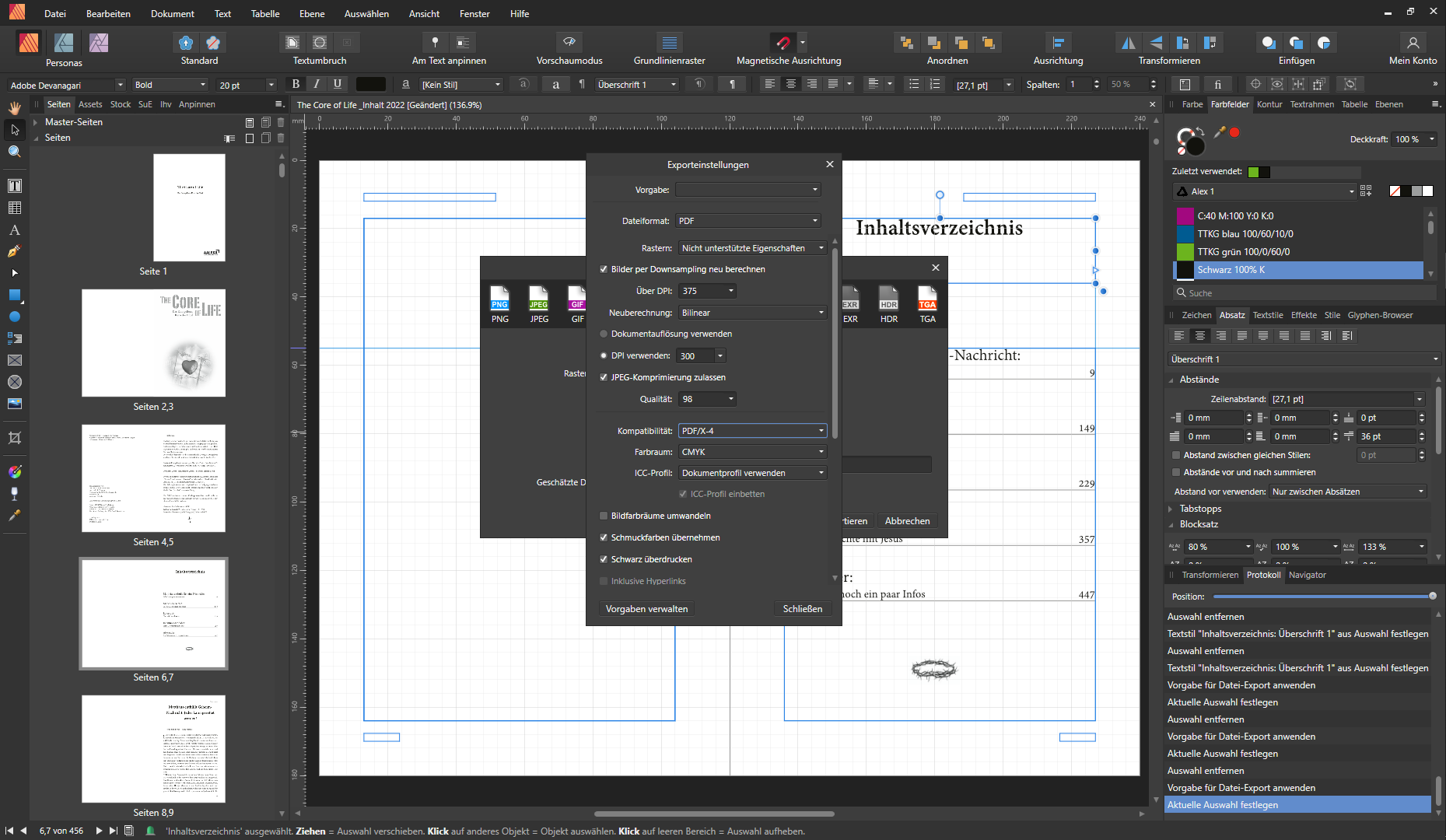
Task: Click Abbrechen in the export window
Action: pyautogui.click(x=907, y=521)
